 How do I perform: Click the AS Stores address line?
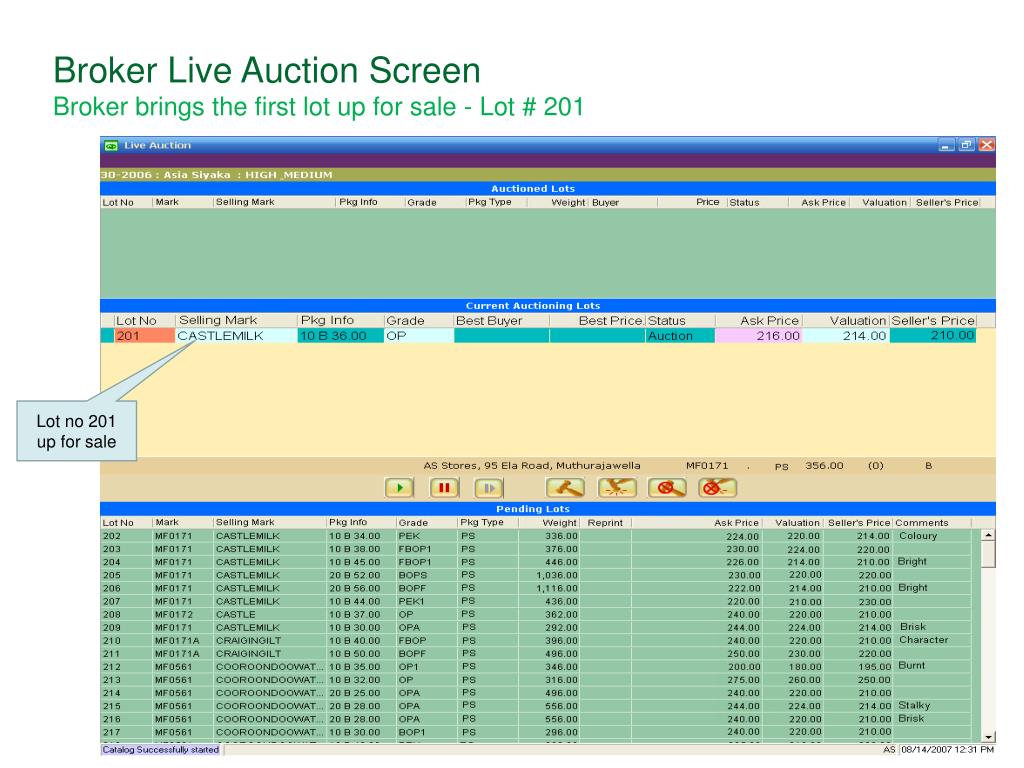(532, 466)
